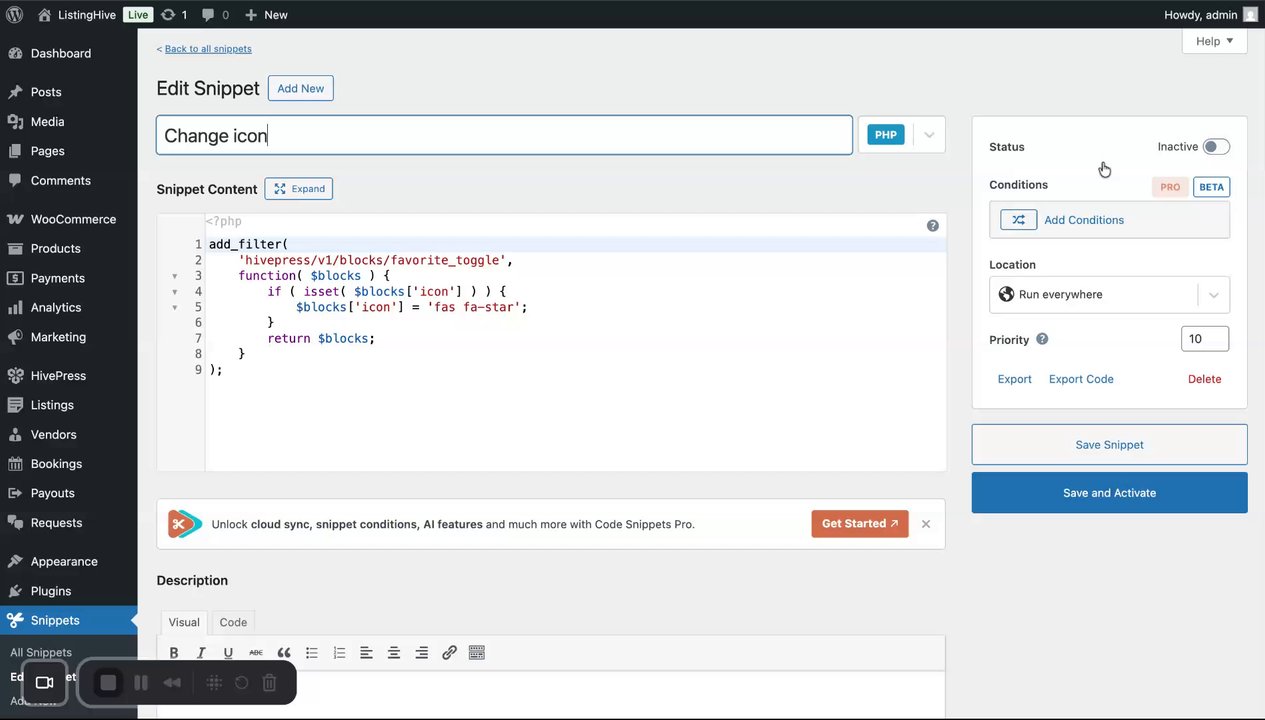1265x720 pixels.
Task: Click the Appearance brush icon
Action: [15, 561]
